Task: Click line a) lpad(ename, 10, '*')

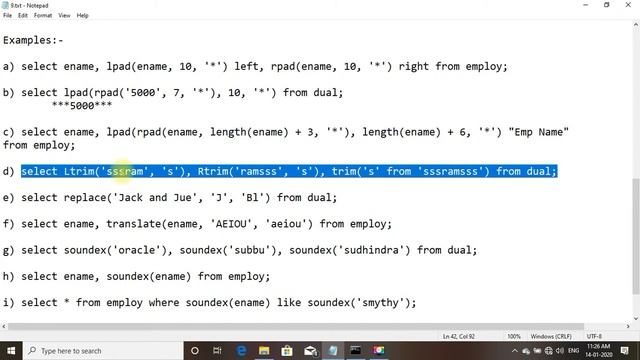Action: tap(255, 66)
